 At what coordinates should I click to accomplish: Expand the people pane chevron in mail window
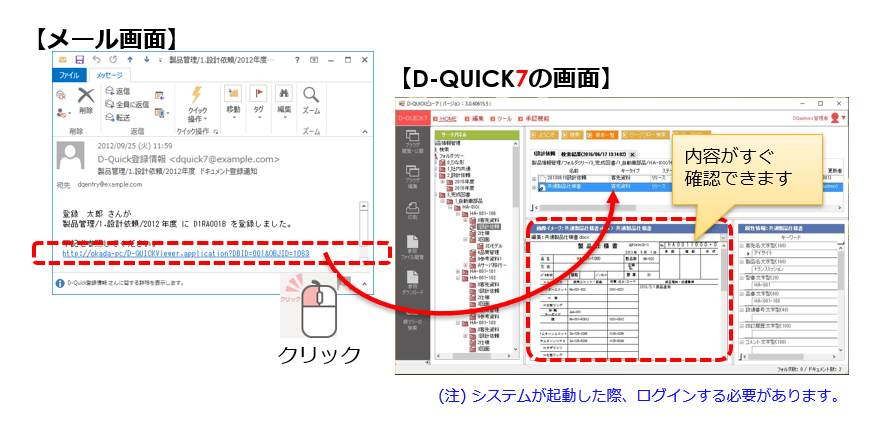365,283
